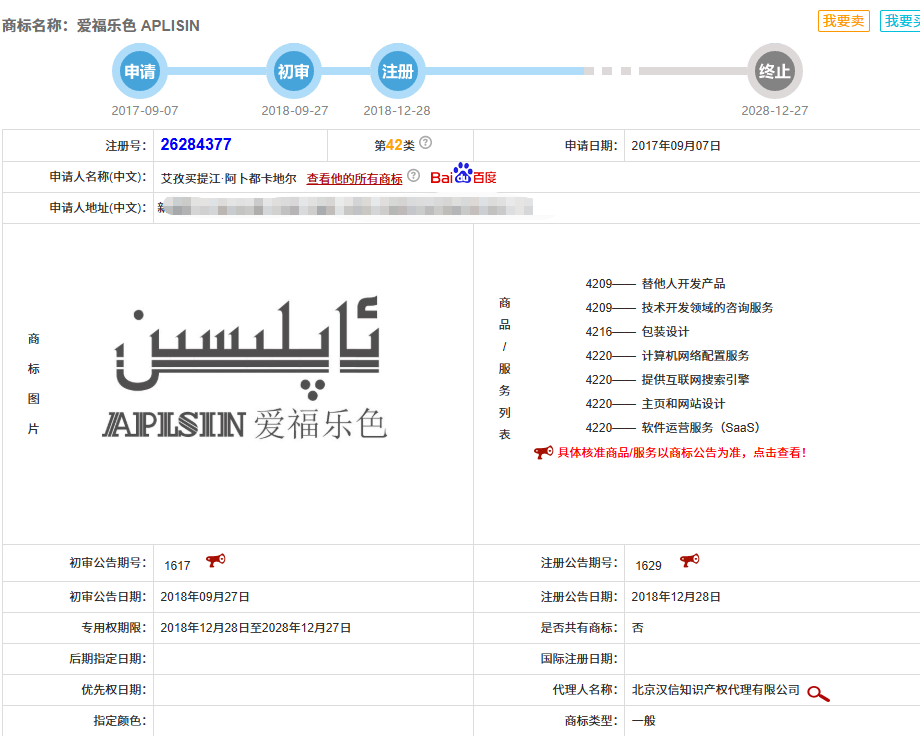Click application date 2017年09月07日 in the table

coord(676,146)
